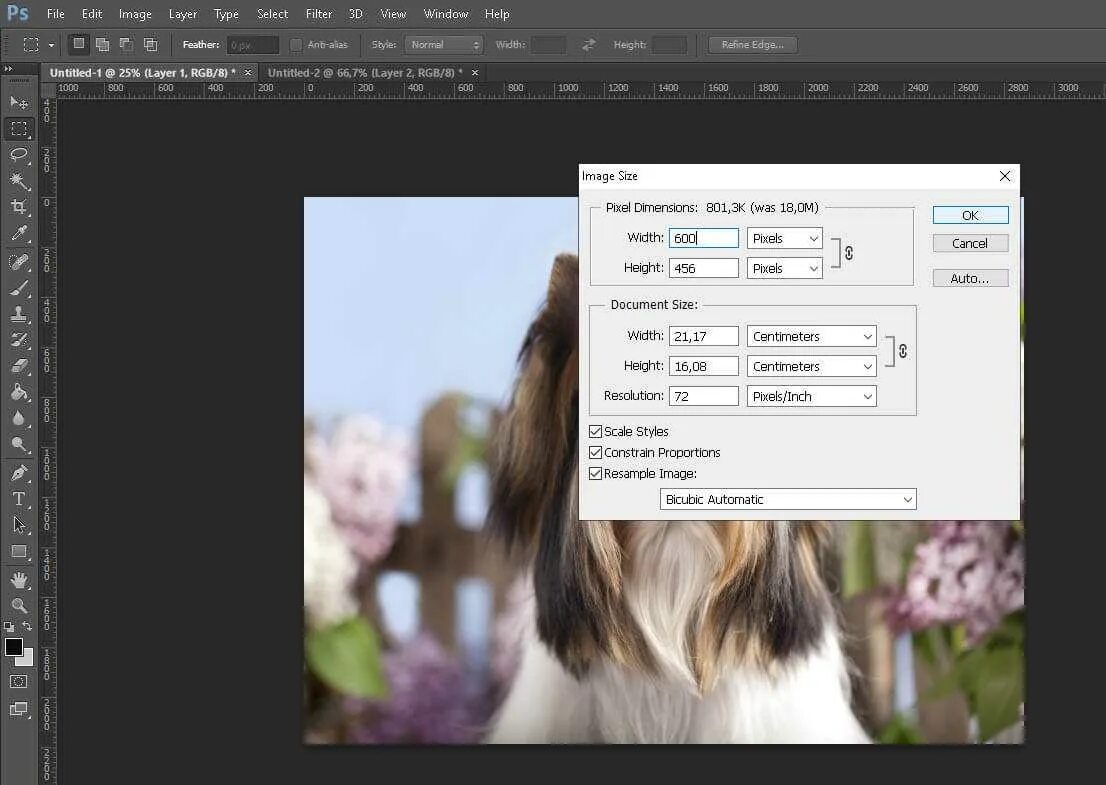Open the document Height Centimeters dropdown
This screenshot has height=785, width=1106.
(x=811, y=367)
